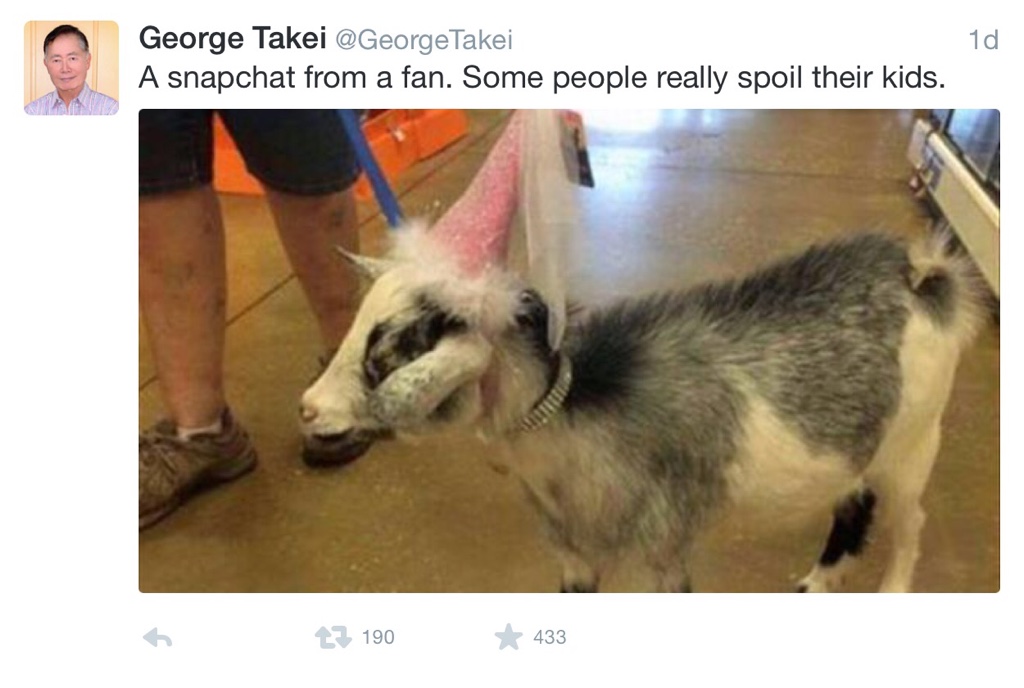This screenshot has width=1024, height=688.
Task: Click the reply arrow icon
Action: click(x=157, y=637)
